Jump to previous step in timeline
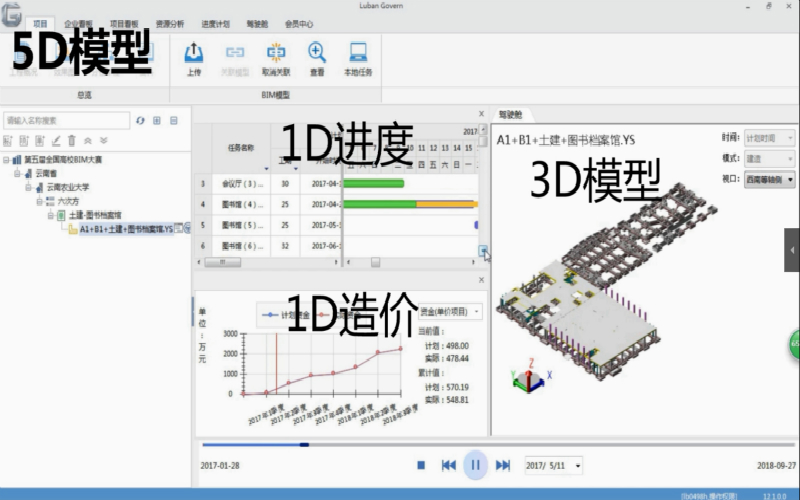This screenshot has width=800, height=500. 448,465
